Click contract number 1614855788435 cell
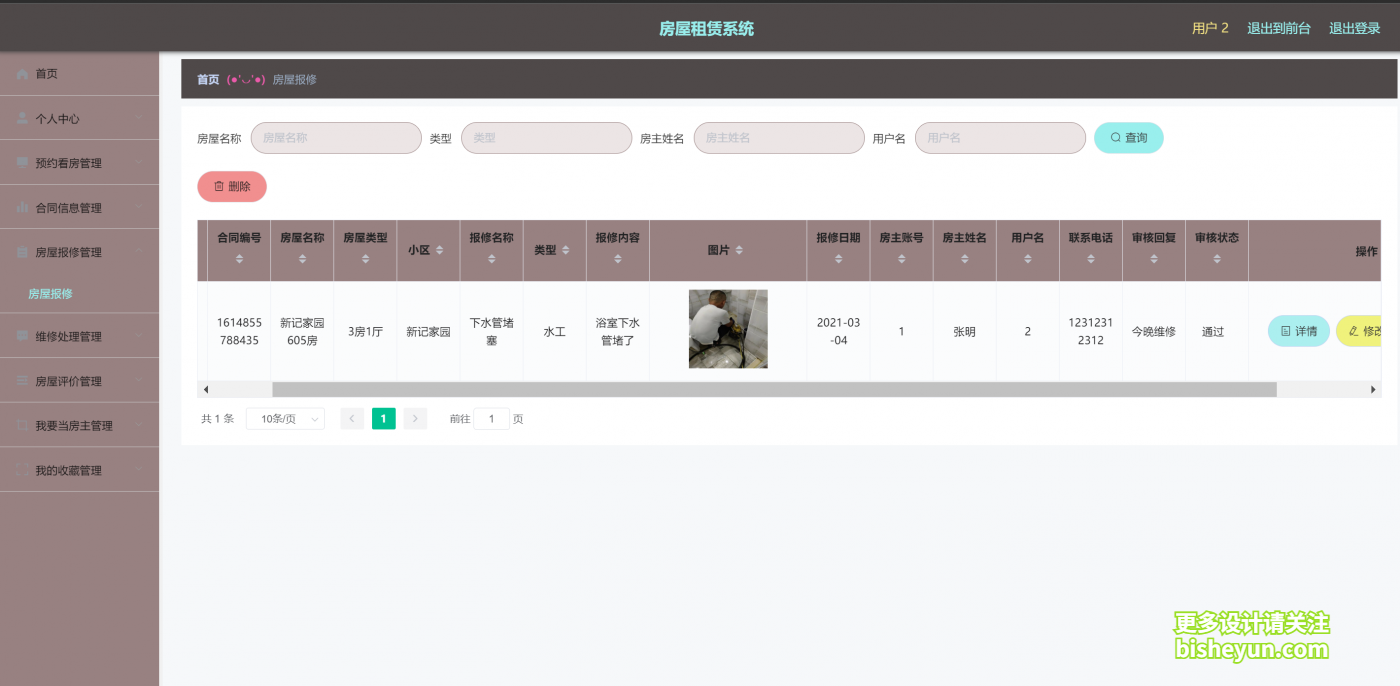 [239, 331]
